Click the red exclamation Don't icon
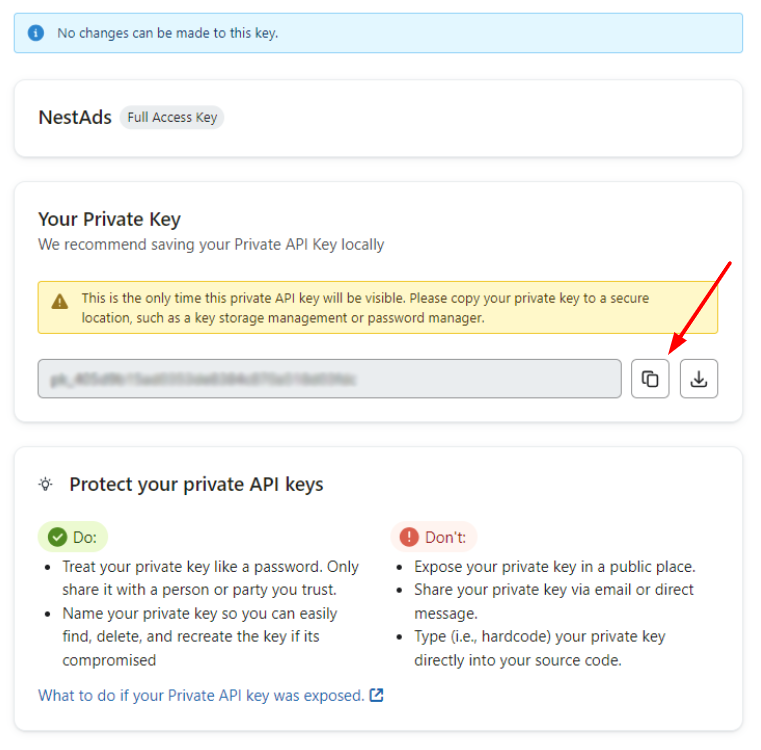 tap(409, 537)
